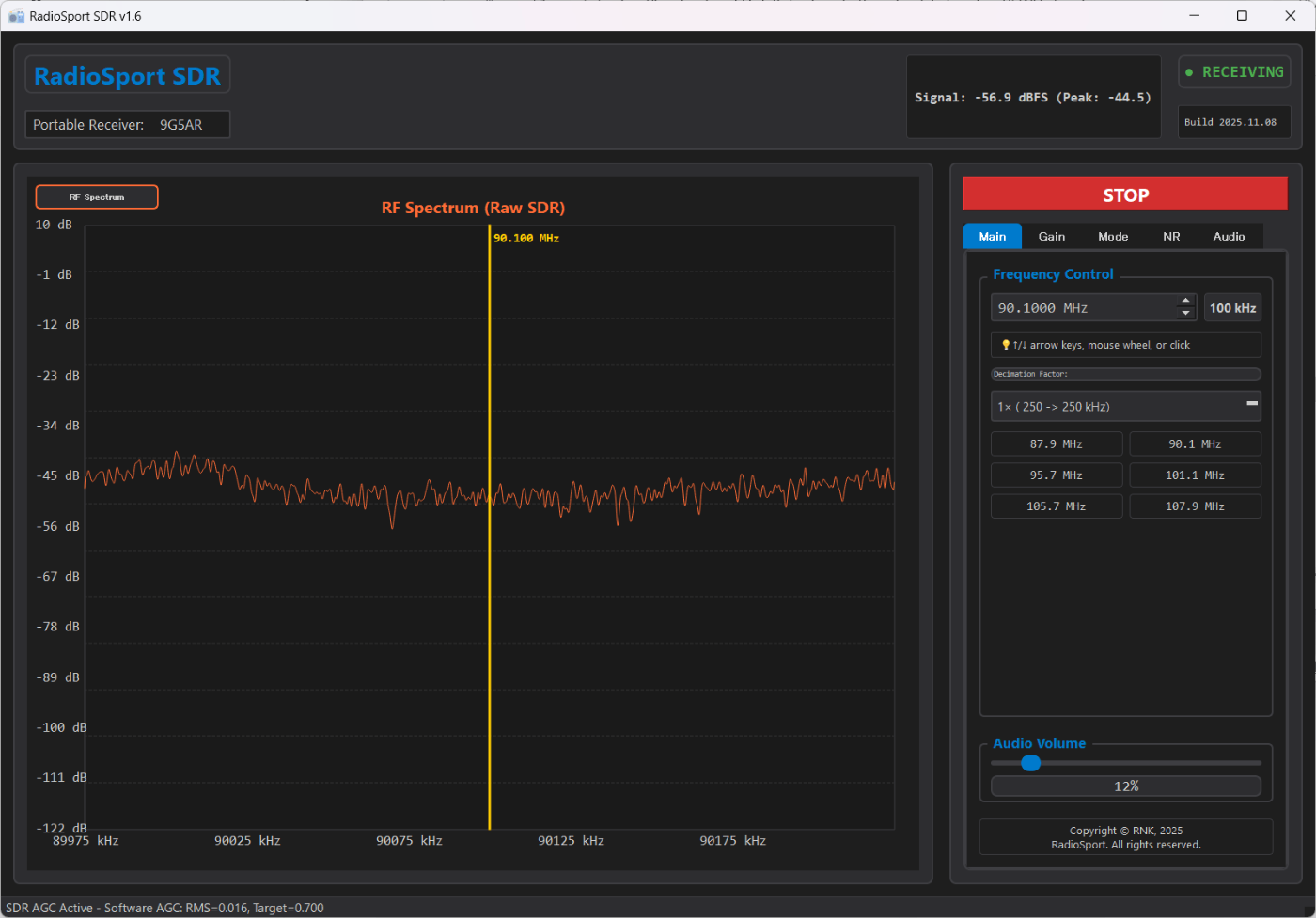The image size is (1316, 918).
Task: Click the Audio Volume slider handle
Action: [x=1030, y=763]
